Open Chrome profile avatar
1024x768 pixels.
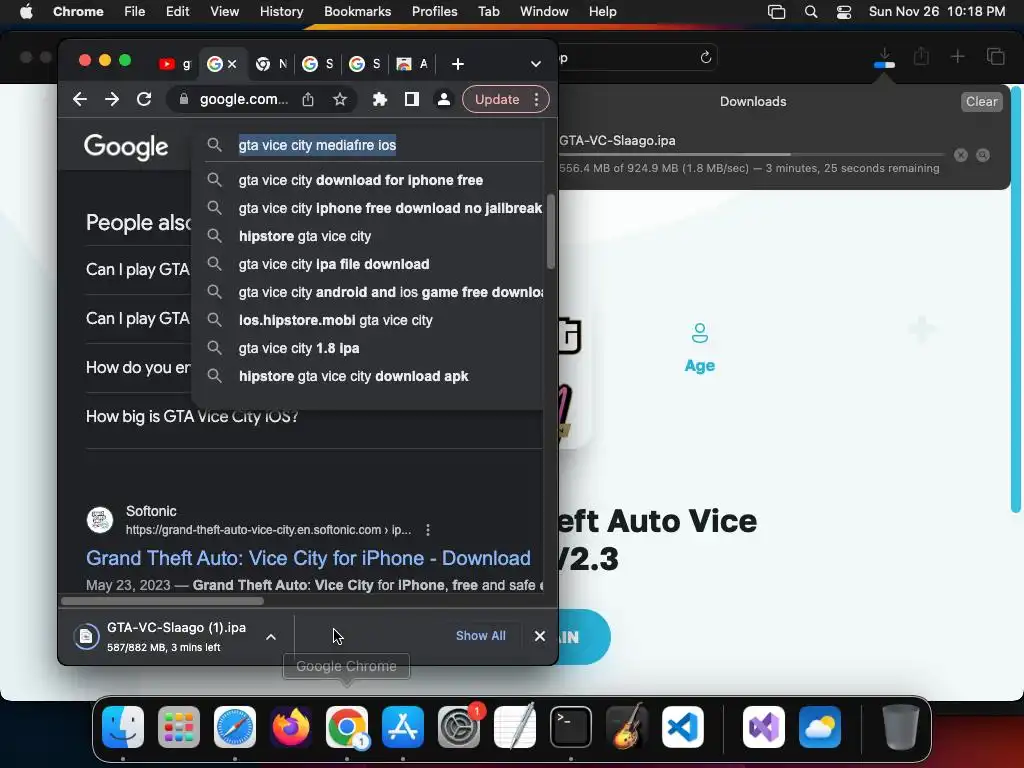coord(443,99)
